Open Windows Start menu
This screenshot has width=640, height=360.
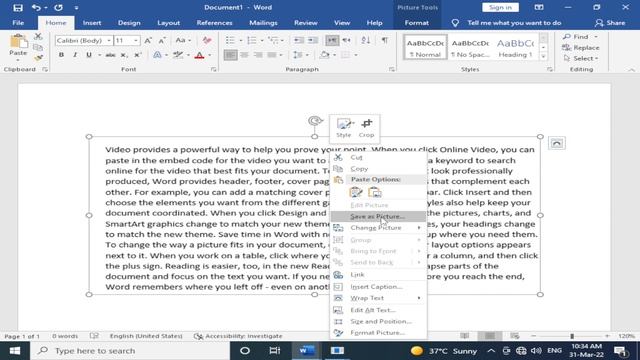[x=15, y=351]
